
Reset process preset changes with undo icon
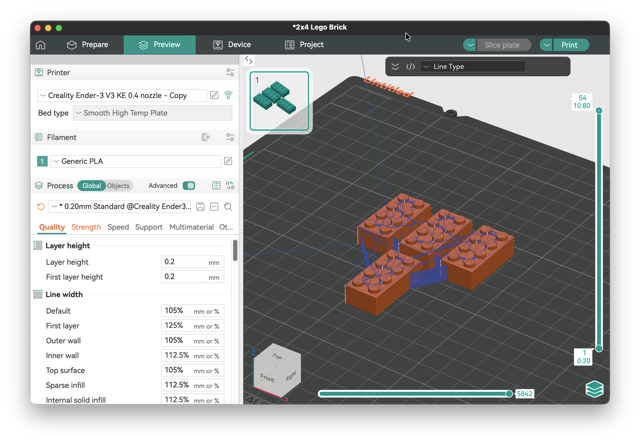41,206
